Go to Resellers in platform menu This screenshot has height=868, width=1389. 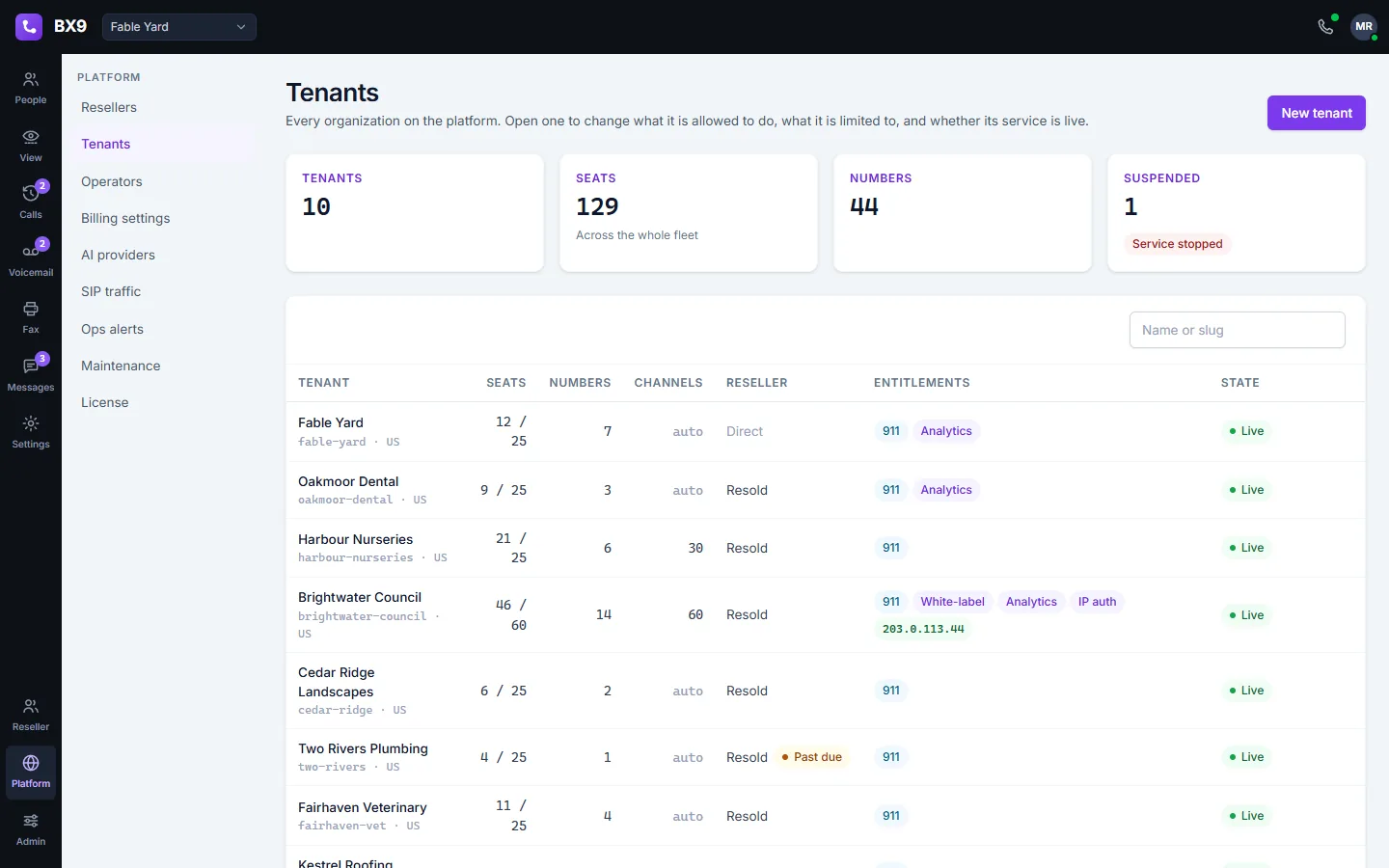click(160, 107)
